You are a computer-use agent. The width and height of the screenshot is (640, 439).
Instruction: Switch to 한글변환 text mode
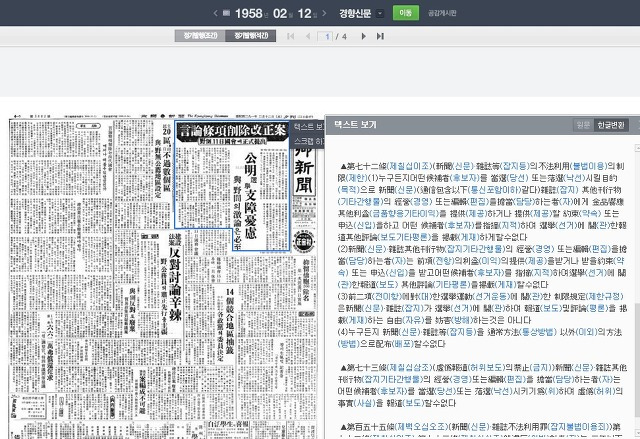coord(611,125)
